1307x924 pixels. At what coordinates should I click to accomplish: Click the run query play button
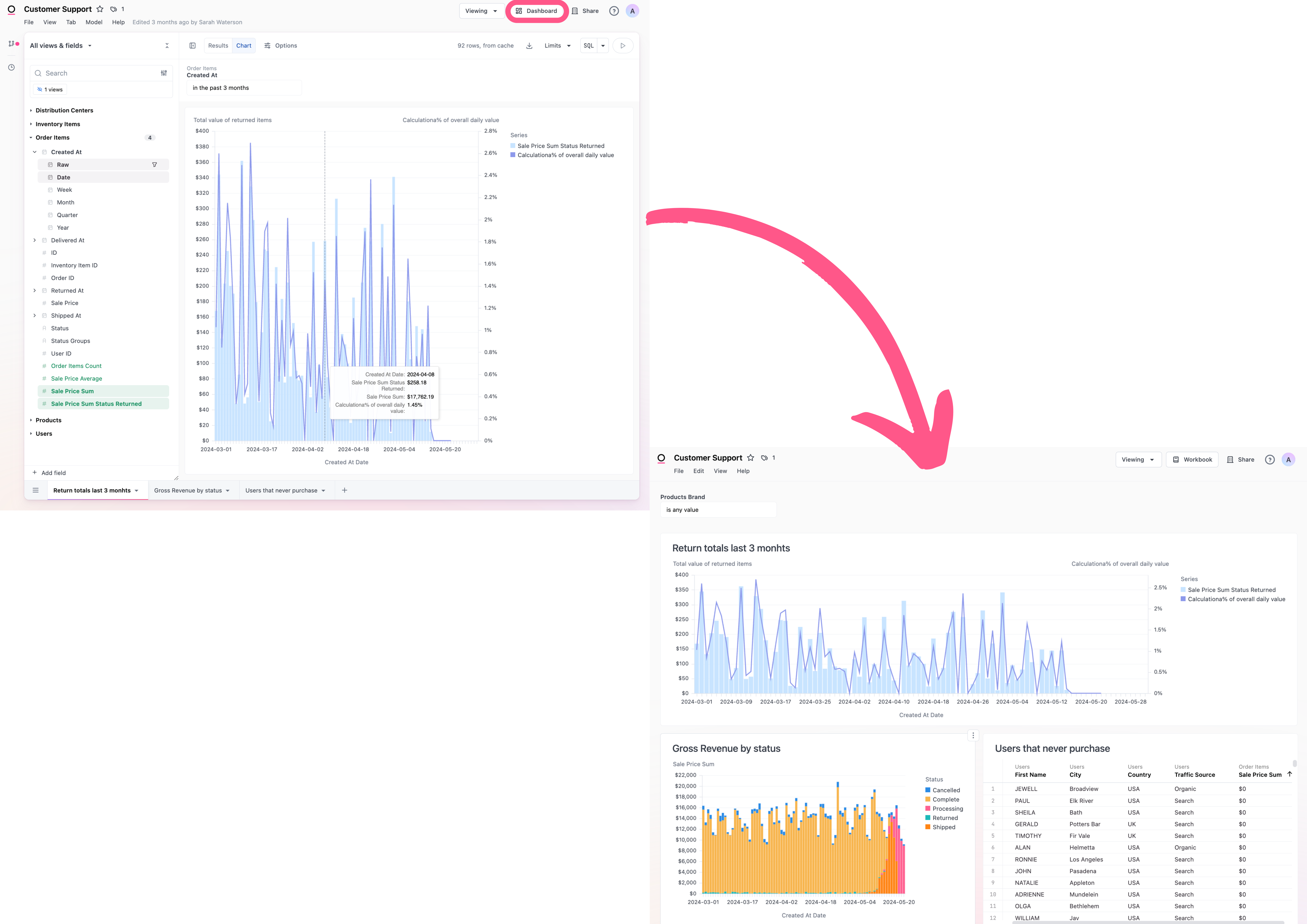coord(623,46)
